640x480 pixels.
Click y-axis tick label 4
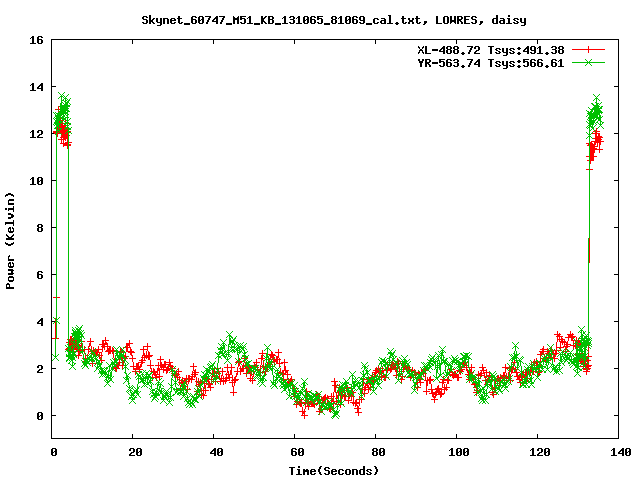point(40,322)
